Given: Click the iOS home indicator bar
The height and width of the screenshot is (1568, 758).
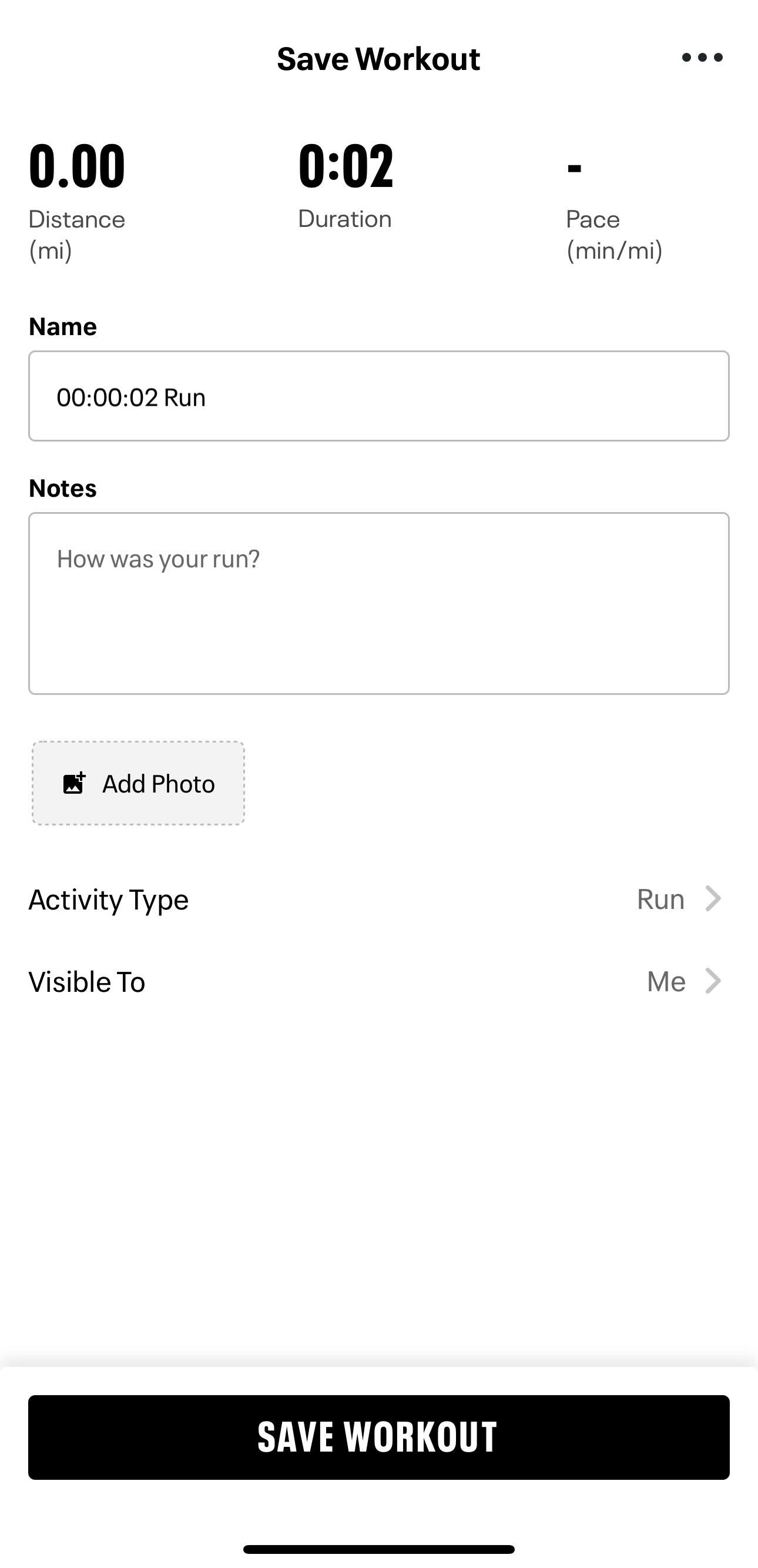Looking at the screenshot, I should [378, 1549].
